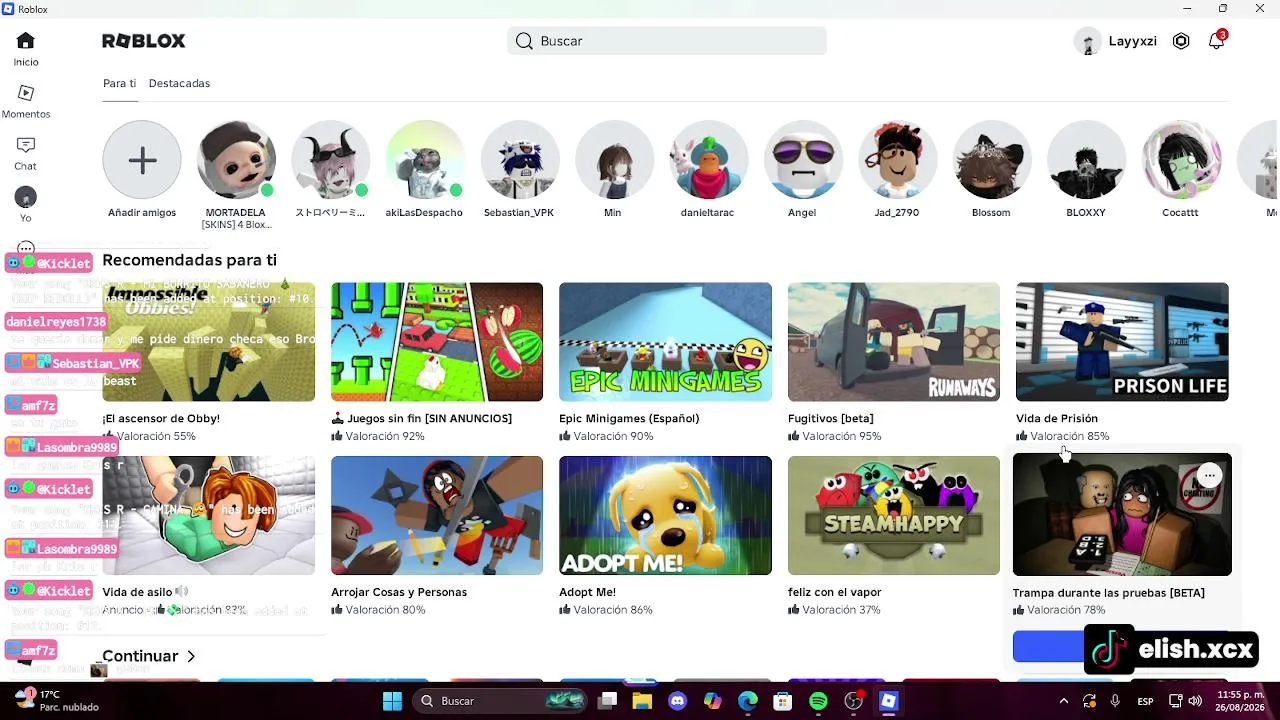Open friend danieltarac's avatar
Viewport: 1280px width, 720px height.
(x=708, y=160)
